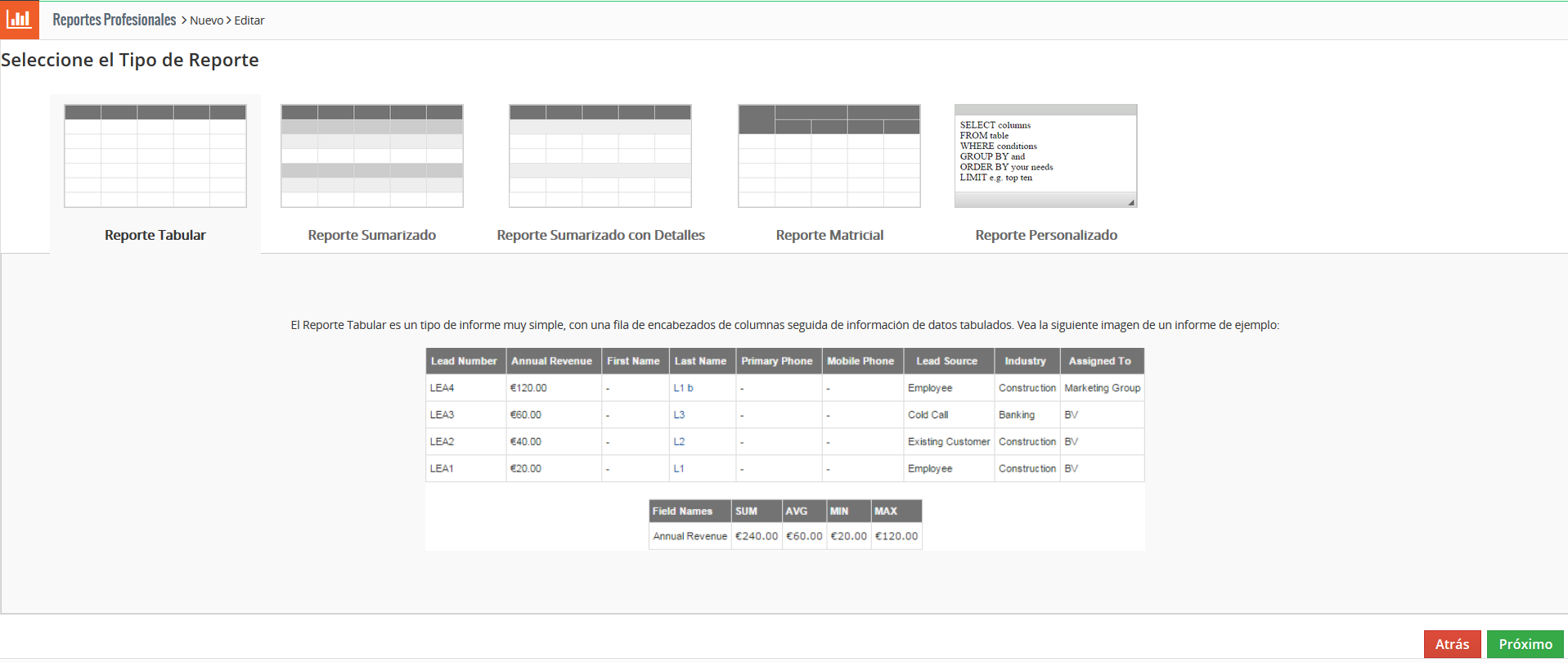
Task: Click the L2 last name link
Action: (679, 442)
